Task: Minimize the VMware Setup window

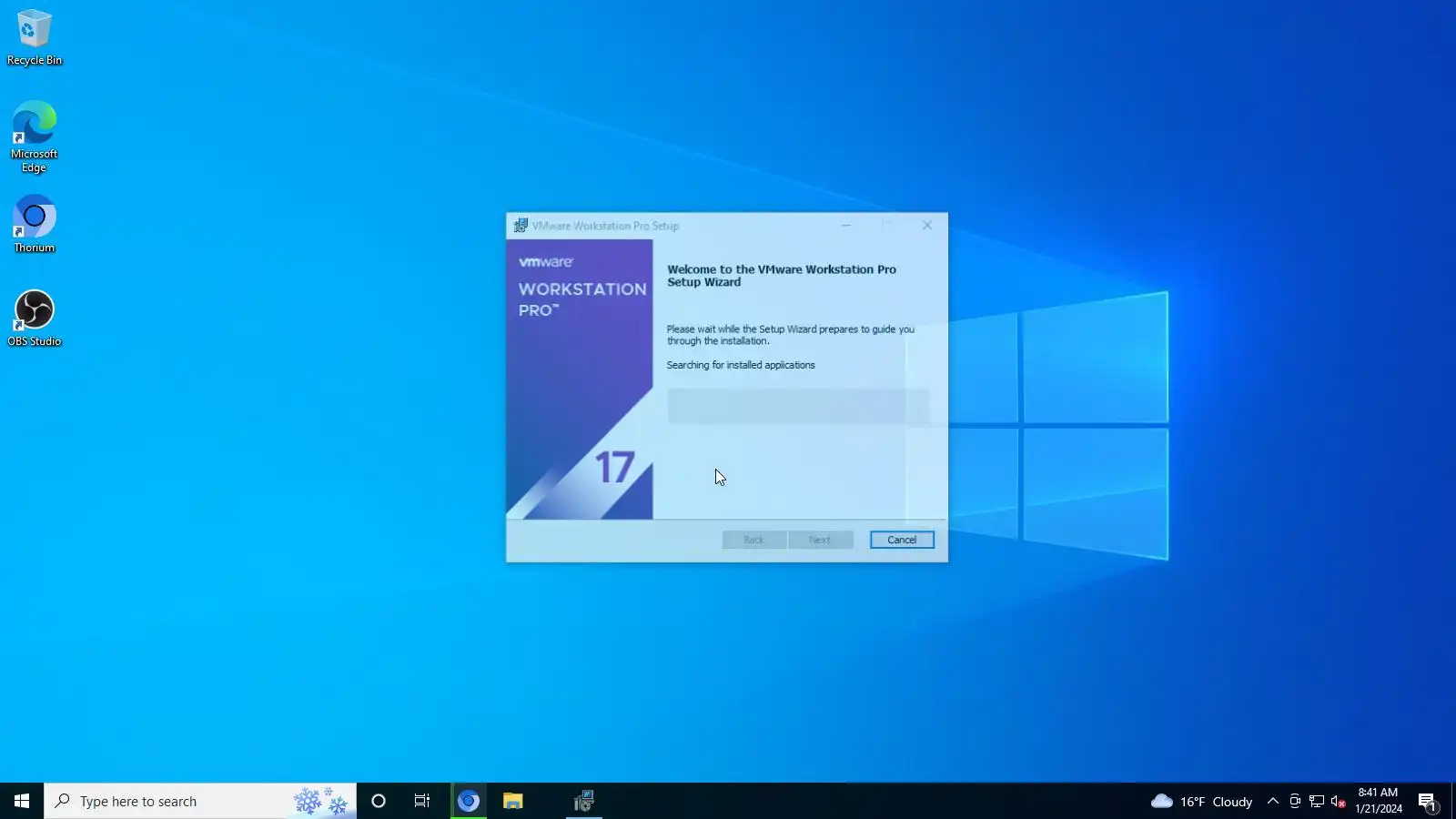Action: [x=846, y=226]
